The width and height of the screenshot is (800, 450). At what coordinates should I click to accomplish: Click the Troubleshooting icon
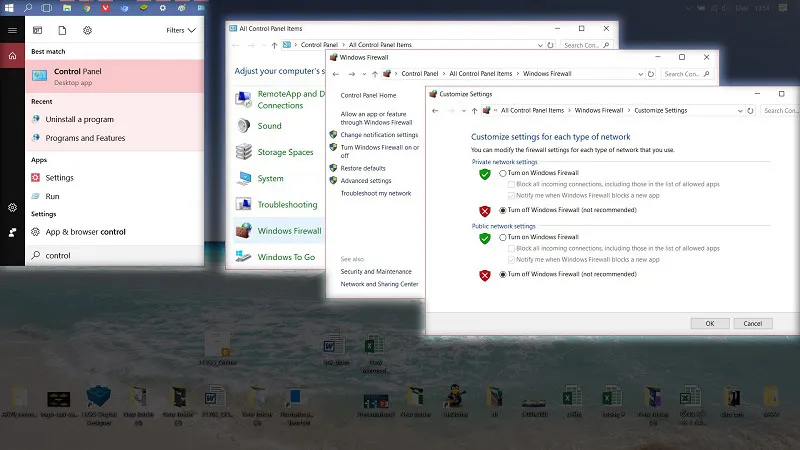click(x=243, y=204)
